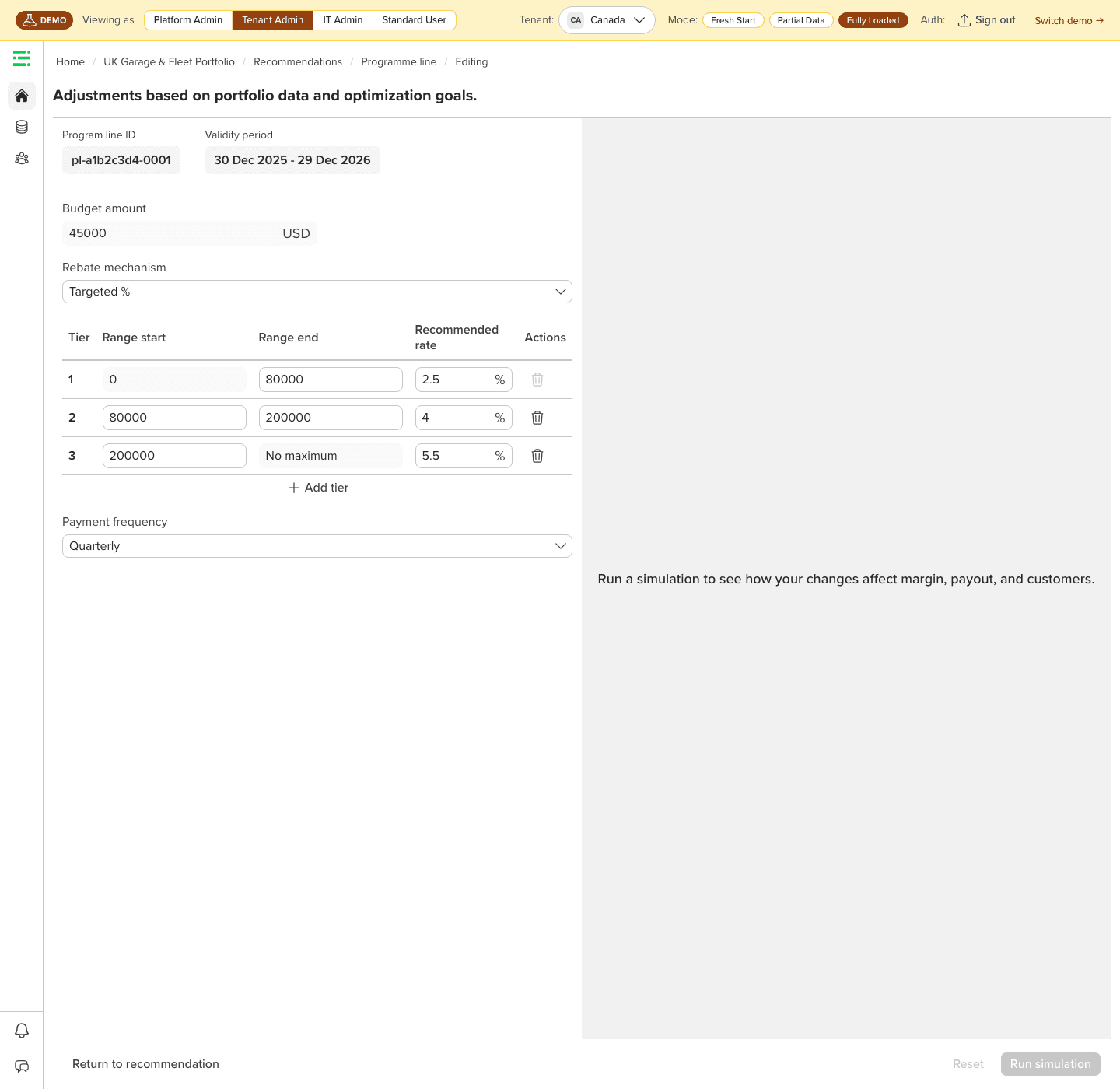The width and height of the screenshot is (1120, 1089).
Task: Switch view to Platform Admin
Action: point(188,20)
